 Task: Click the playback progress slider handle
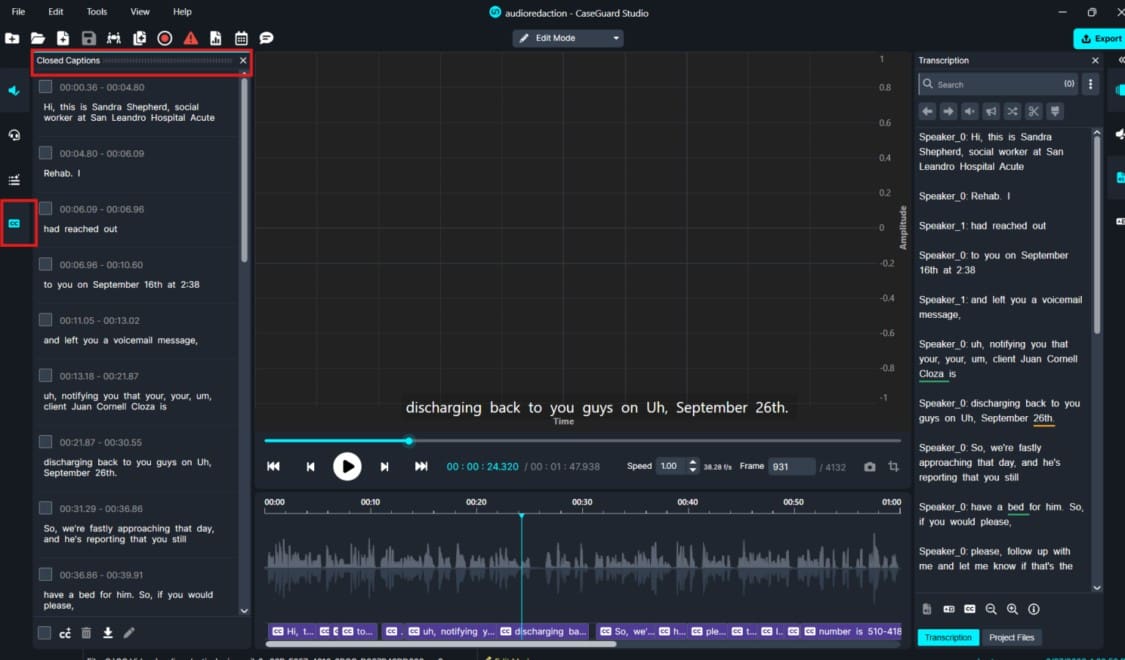point(409,441)
